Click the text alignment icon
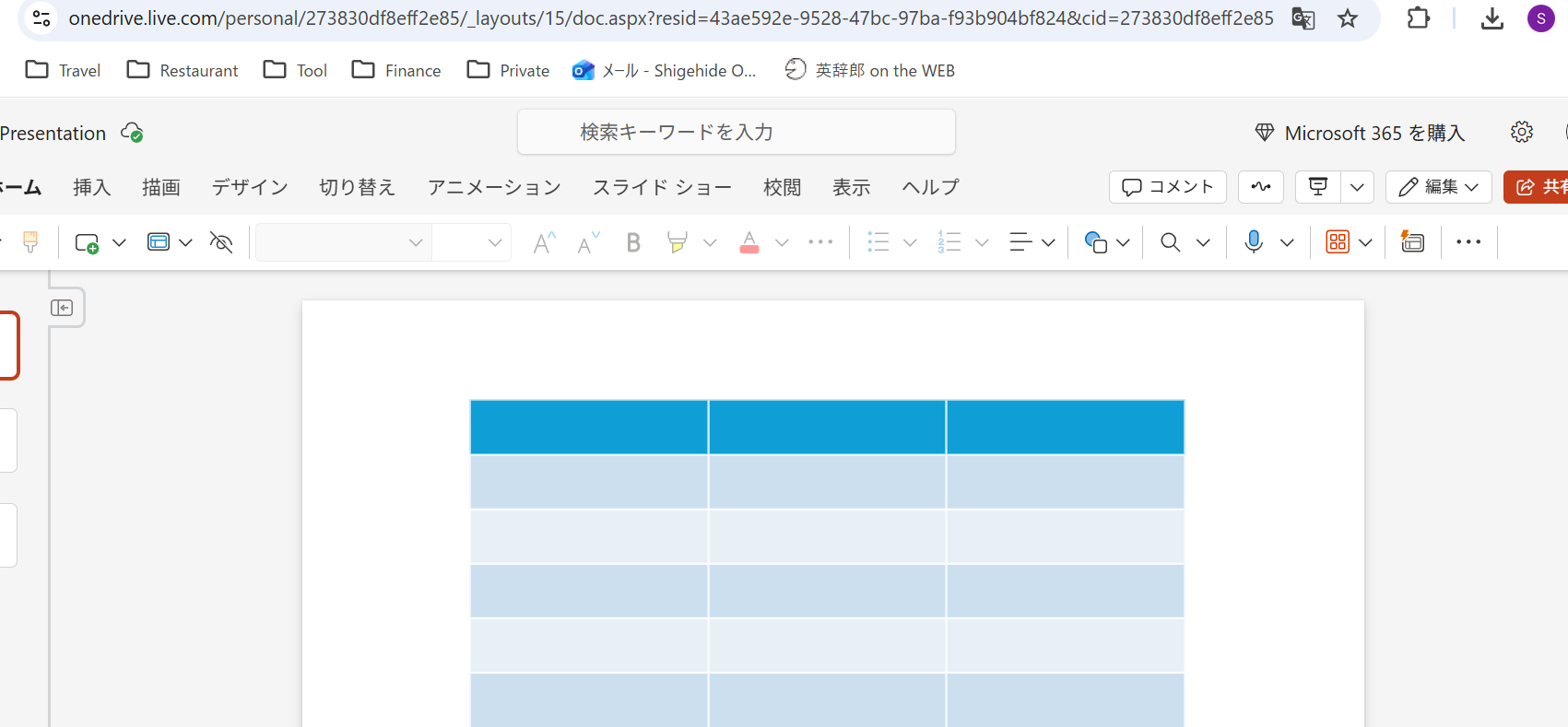 (1020, 242)
